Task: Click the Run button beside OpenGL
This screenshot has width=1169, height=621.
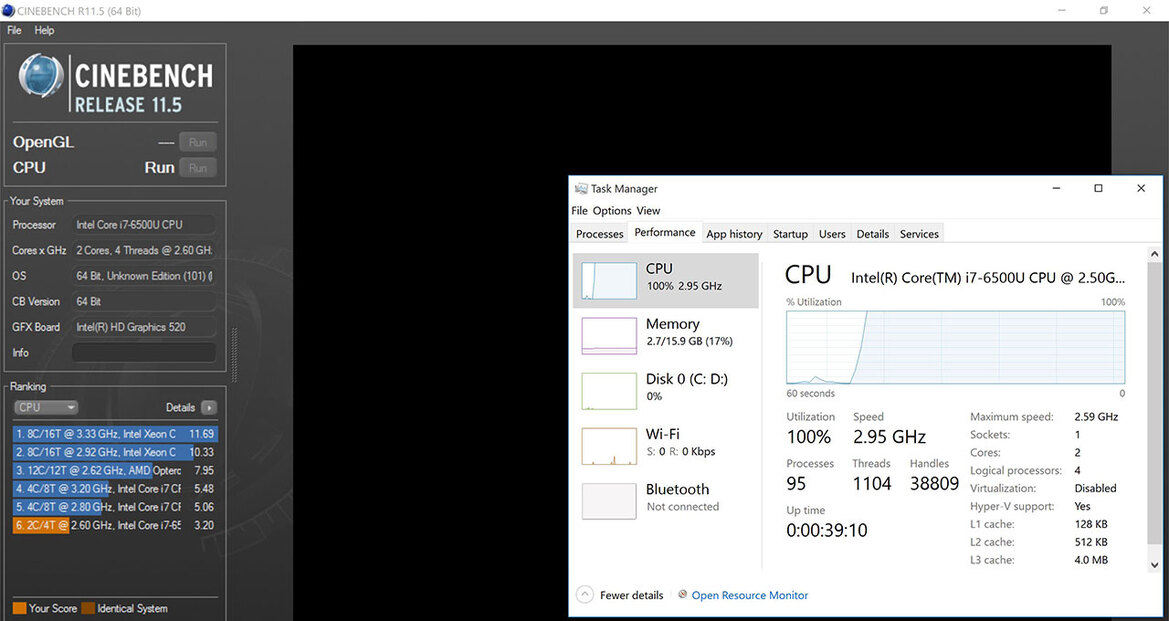Action: pos(198,142)
